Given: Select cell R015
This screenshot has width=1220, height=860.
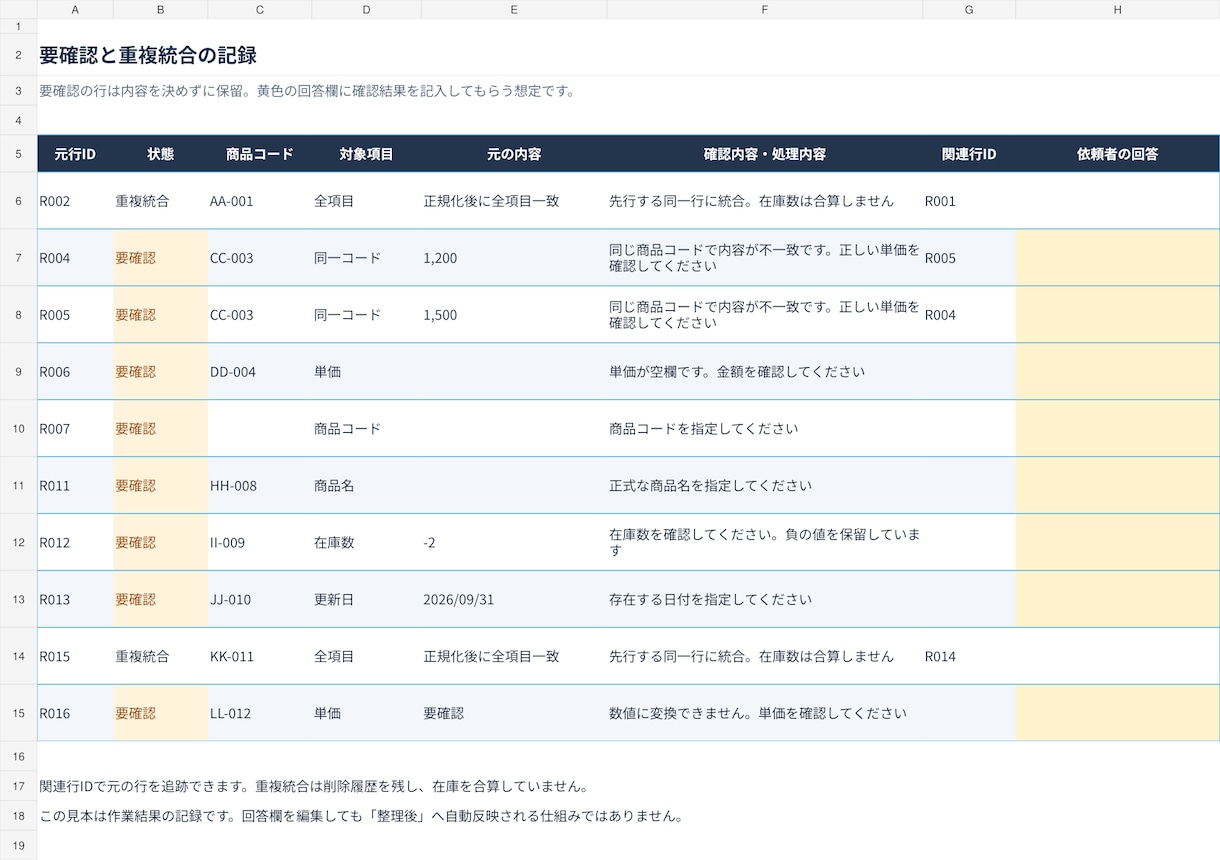Looking at the screenshot, I should coord(75,657).
